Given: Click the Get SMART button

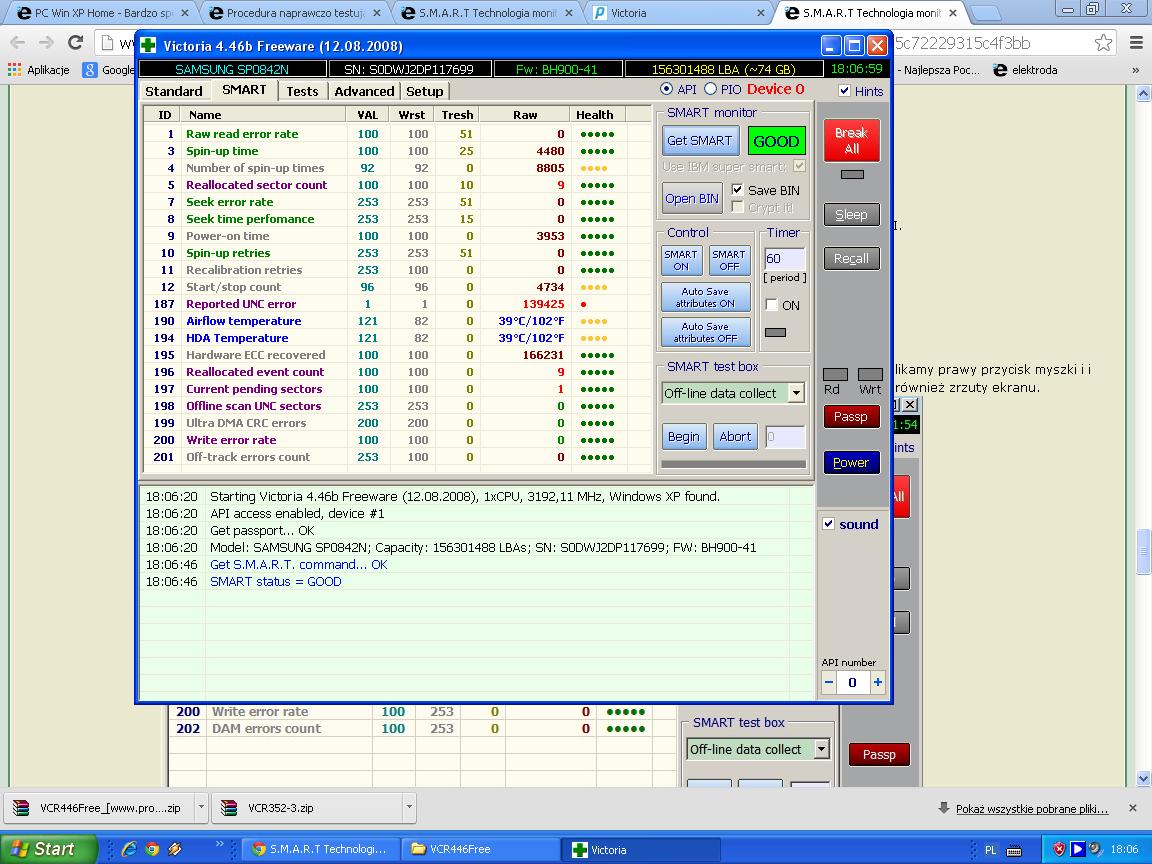Looking at the screenshot, I should (x=699, y=140).
